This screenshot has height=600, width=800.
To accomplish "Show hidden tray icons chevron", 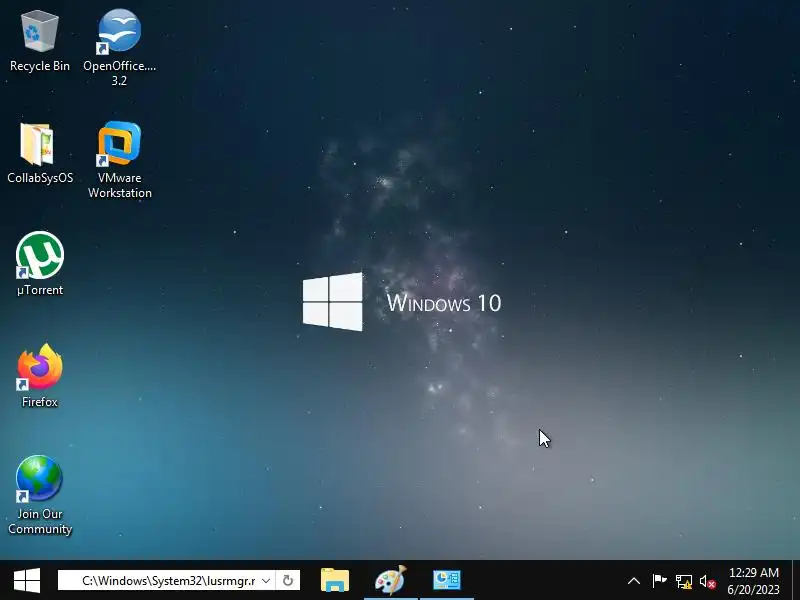I will pos(634,581).
